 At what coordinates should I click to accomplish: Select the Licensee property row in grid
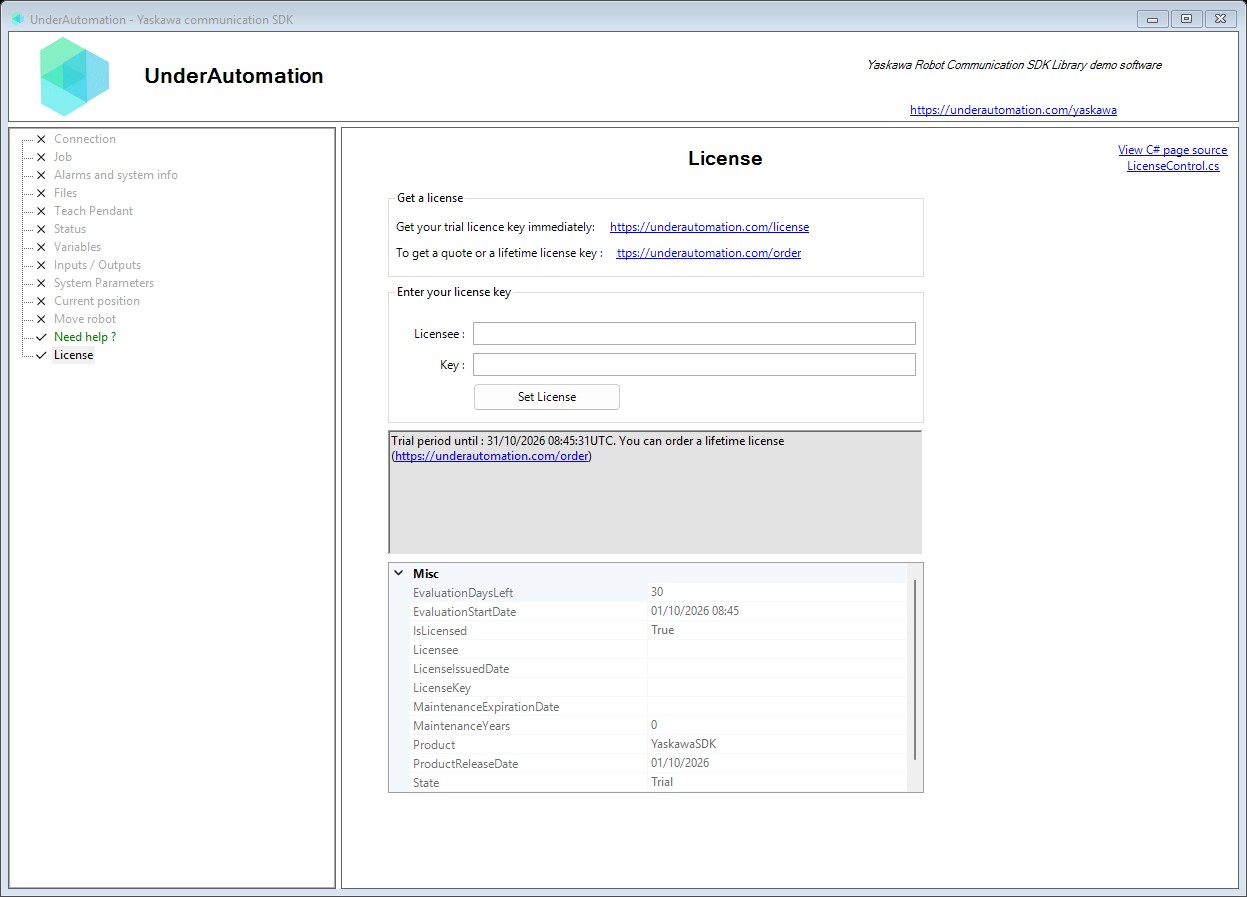(648, 650)
